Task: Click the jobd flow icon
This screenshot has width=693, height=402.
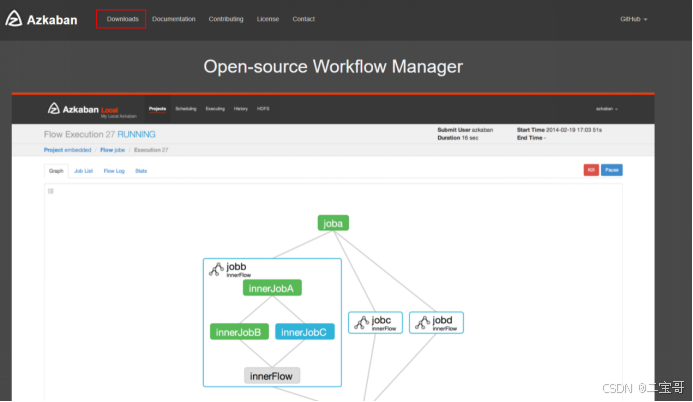Action: coord(422,322)
